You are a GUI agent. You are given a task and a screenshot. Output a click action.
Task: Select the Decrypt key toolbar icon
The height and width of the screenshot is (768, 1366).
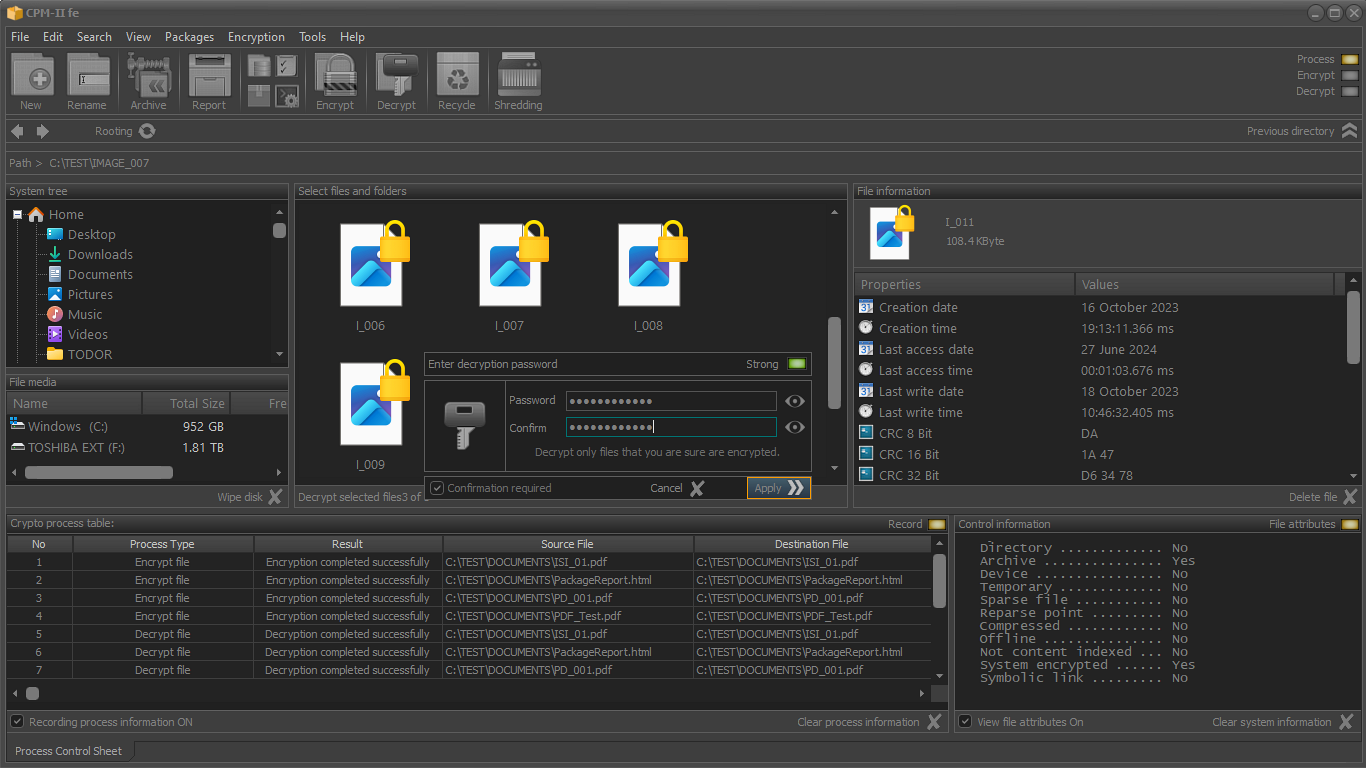pos(396,75)
